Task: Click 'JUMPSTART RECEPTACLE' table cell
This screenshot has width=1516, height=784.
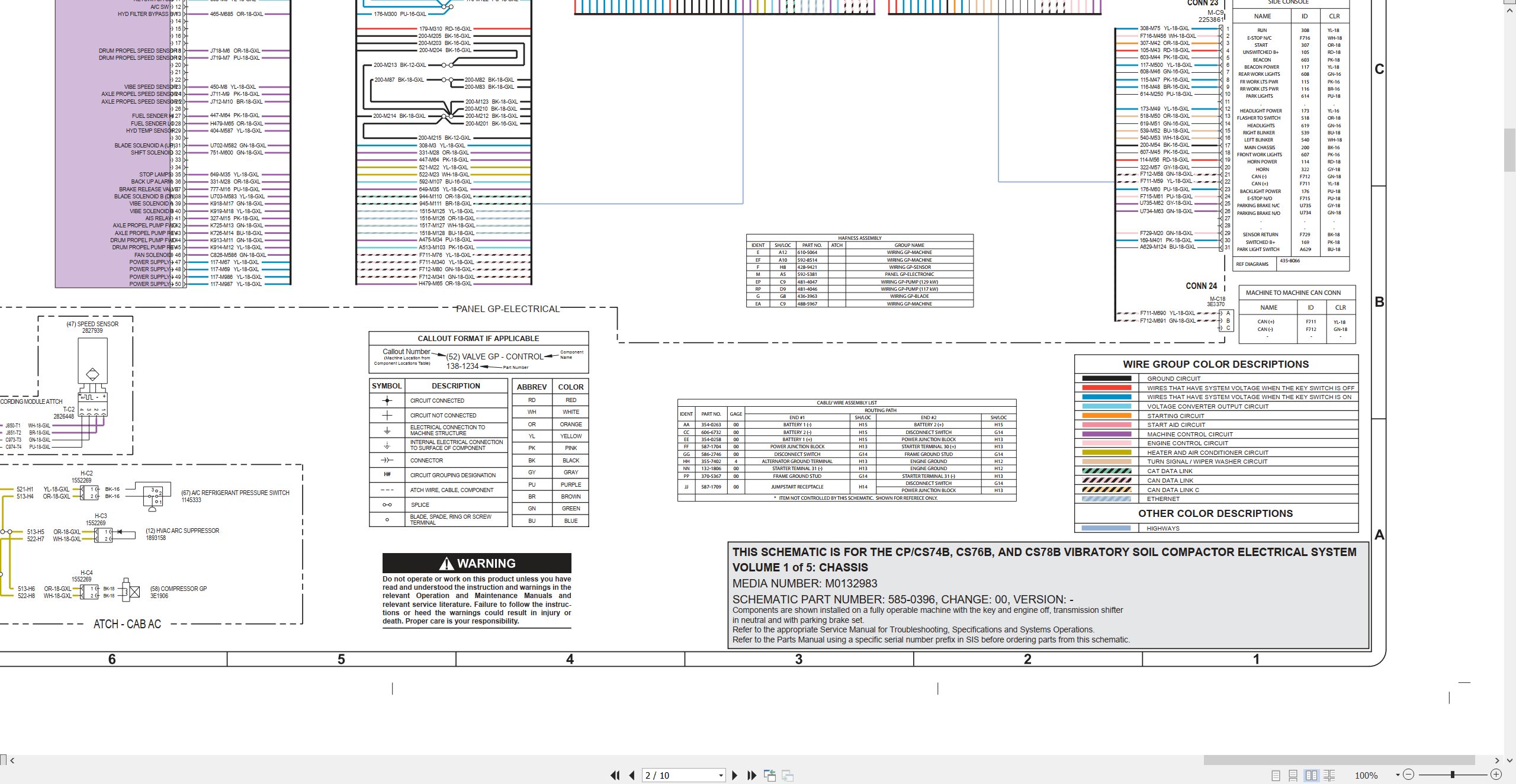Action: tap(797, 487)
